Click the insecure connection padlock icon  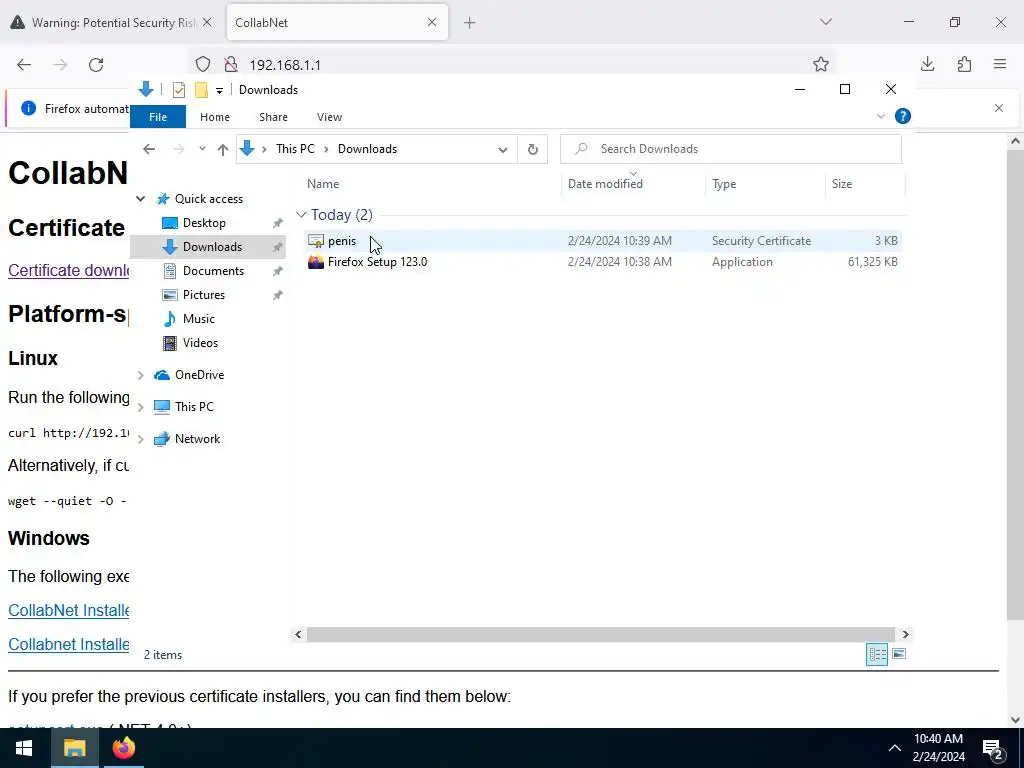coord(231,64)
